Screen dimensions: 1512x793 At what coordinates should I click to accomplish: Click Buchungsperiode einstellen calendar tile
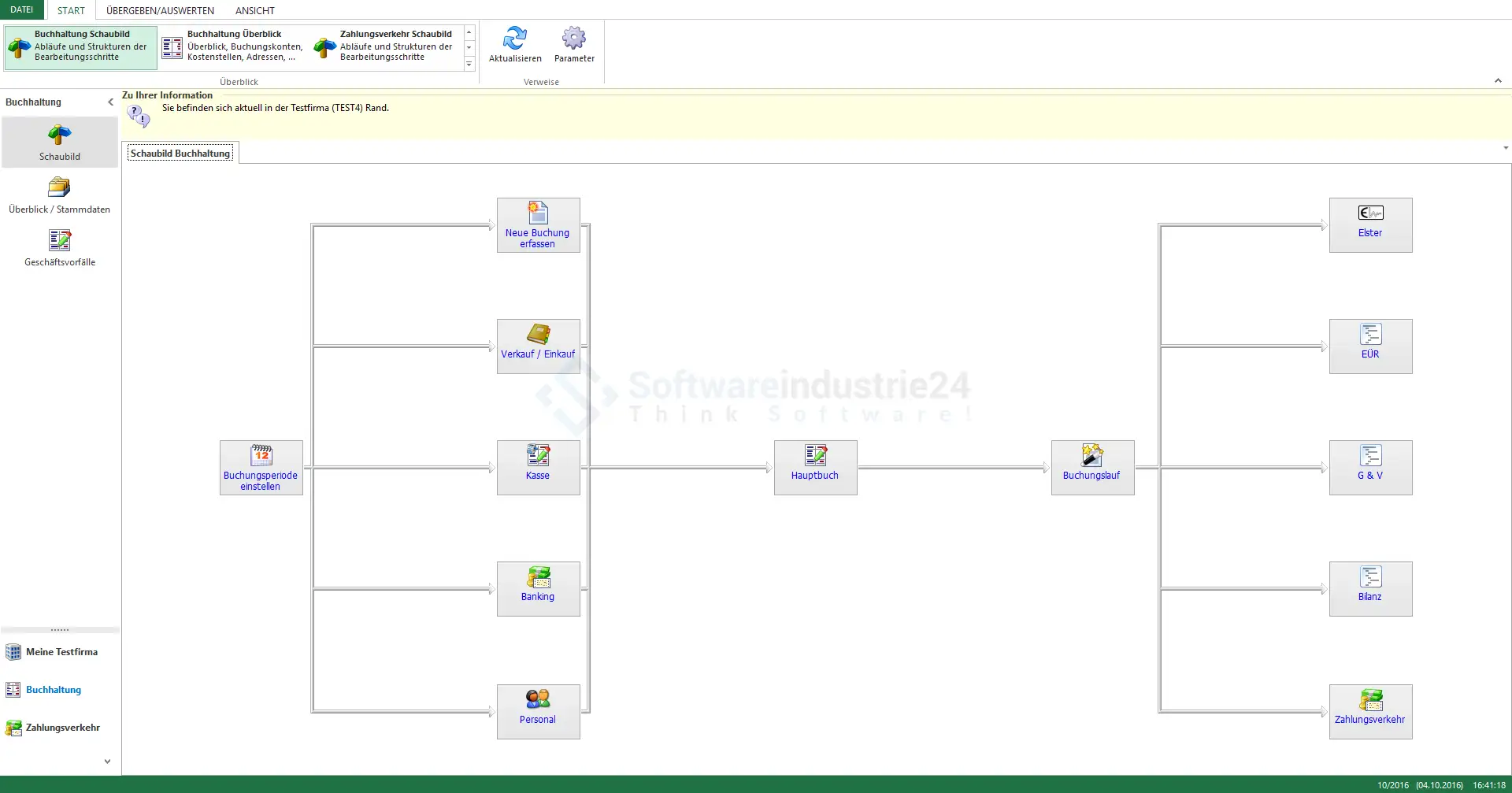[x=261, y=467]
